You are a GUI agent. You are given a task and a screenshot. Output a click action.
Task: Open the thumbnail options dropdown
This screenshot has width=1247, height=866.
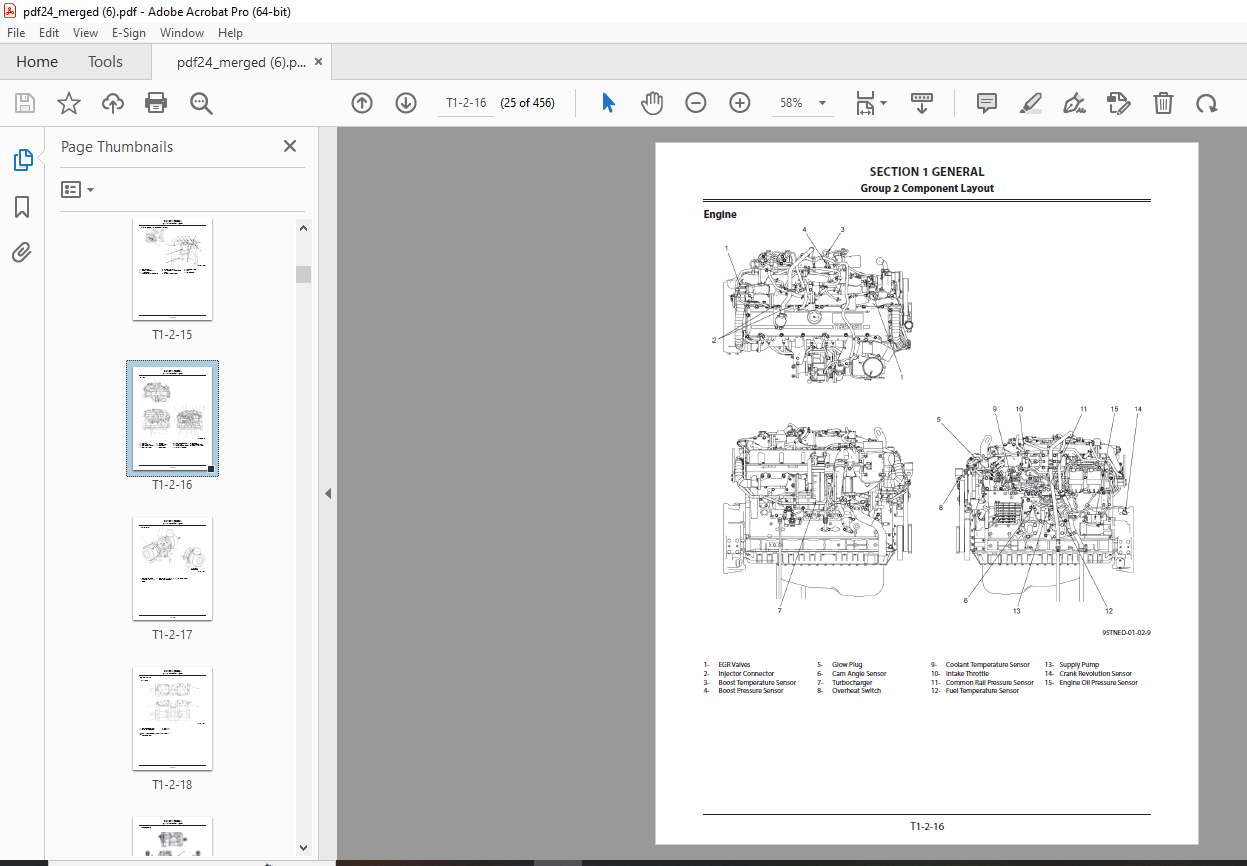pyautogui.click(x=78, y=189)
